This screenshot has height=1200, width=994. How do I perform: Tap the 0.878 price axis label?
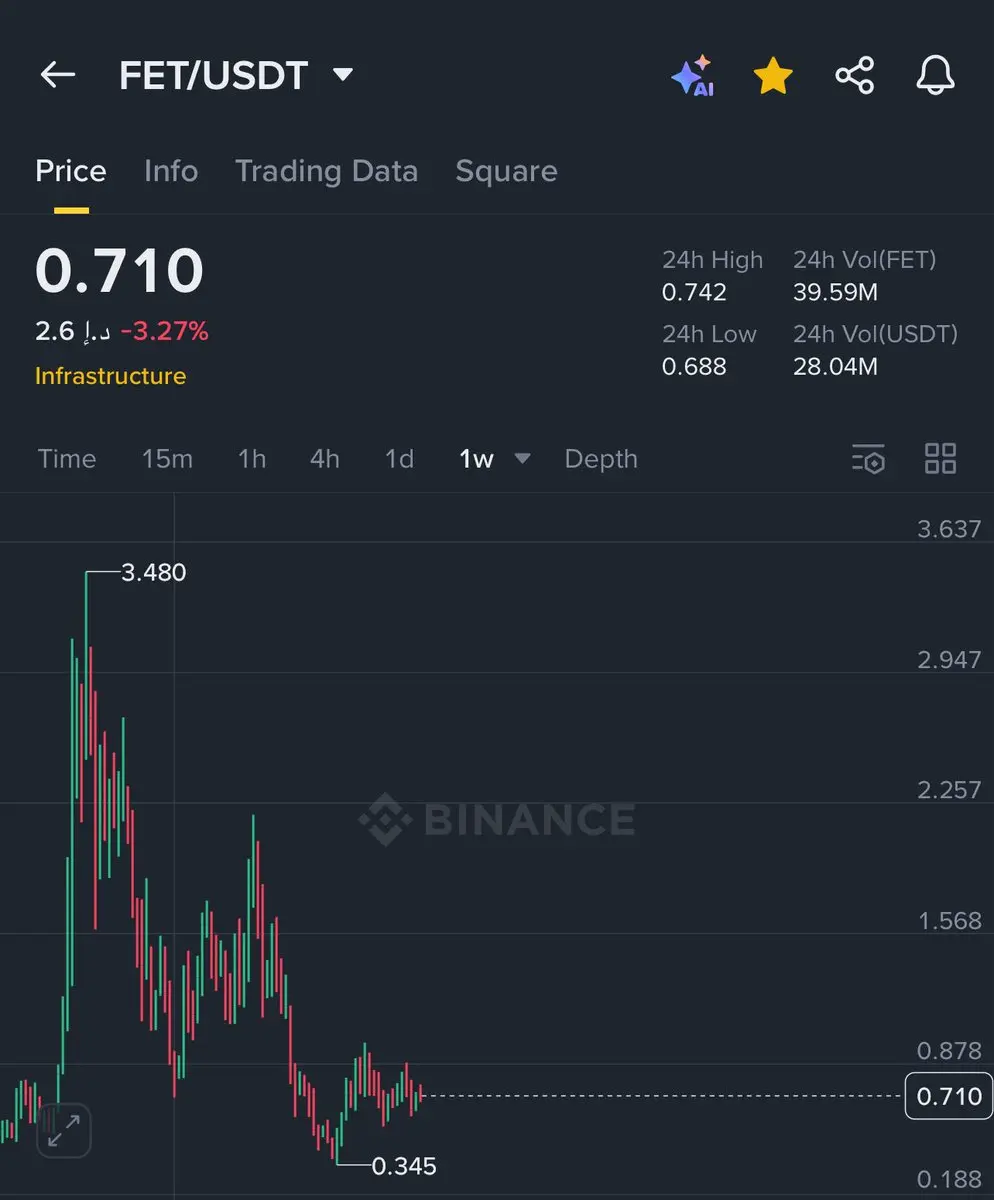tap(949, 1051)
